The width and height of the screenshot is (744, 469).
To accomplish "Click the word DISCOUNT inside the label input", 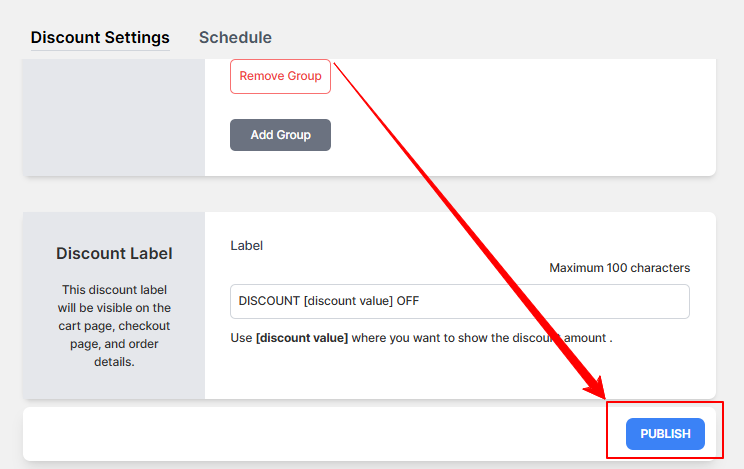I will point(269,301).
